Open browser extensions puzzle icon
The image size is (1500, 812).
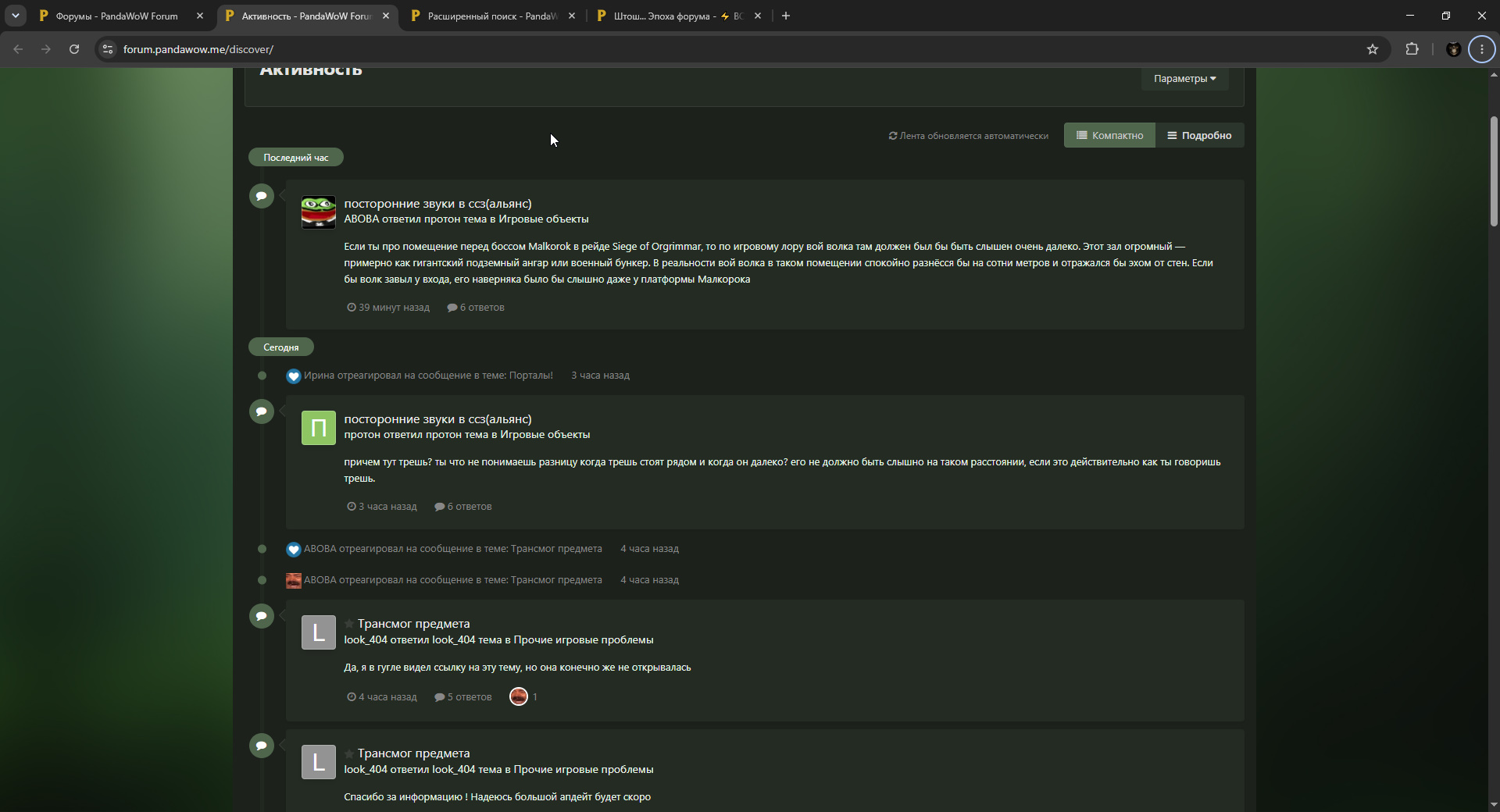coord(1412,49)
